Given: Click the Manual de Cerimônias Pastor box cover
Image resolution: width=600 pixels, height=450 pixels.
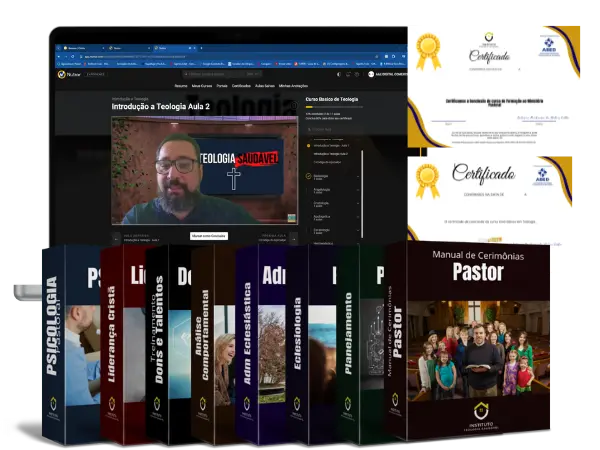Looking at the screenshot, I should 478,342.
